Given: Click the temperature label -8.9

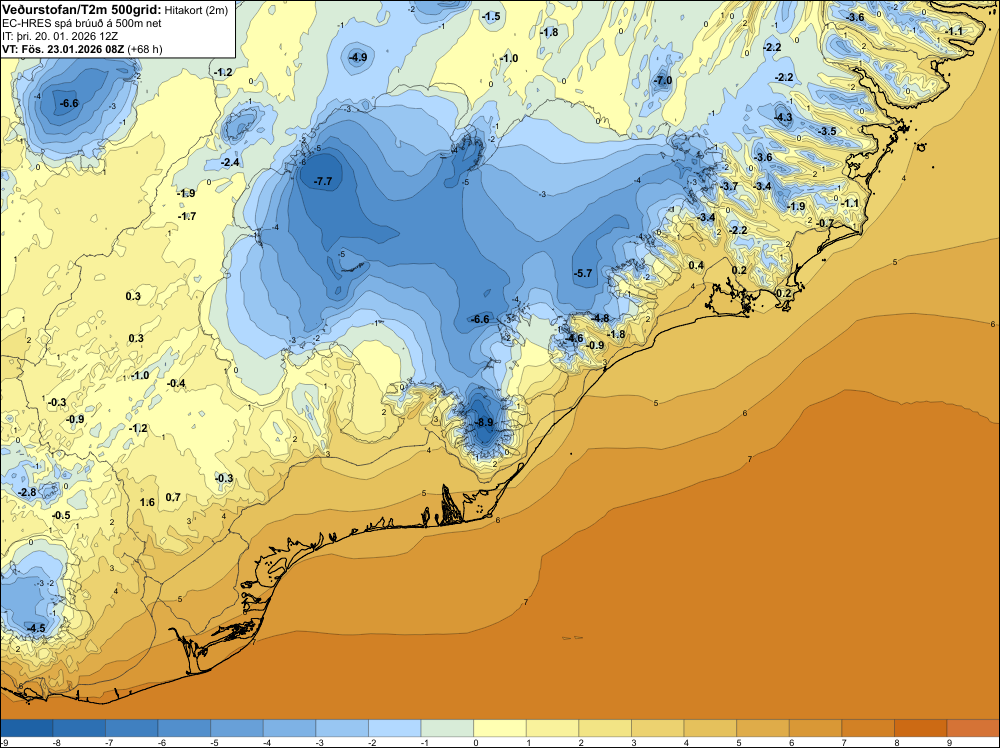Looking at the screenshot, I should point(485,422).
